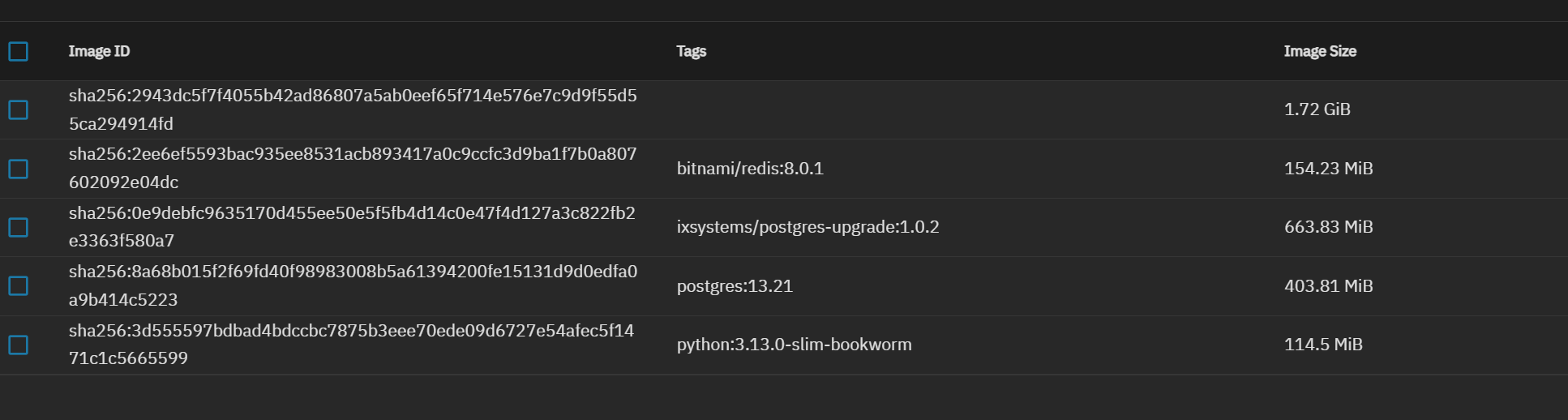The height and width of the screenshot is (420, 1568).
Task: Click the Tags column header
Action: (692, 51)
